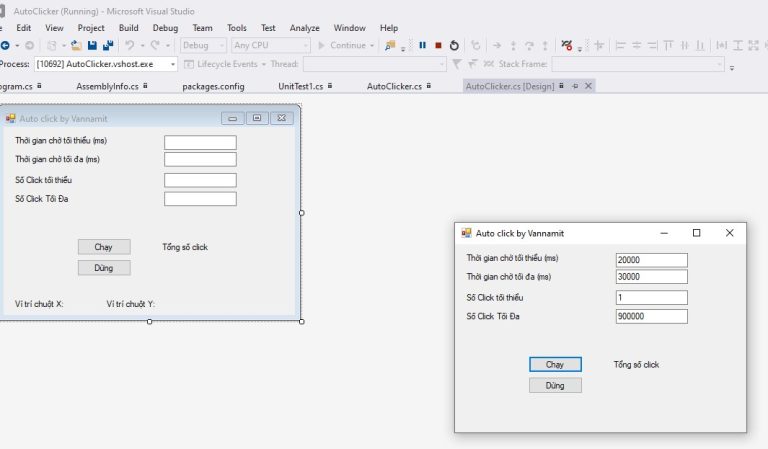Restart debugging with the circular arrow icon

(454, 46)
